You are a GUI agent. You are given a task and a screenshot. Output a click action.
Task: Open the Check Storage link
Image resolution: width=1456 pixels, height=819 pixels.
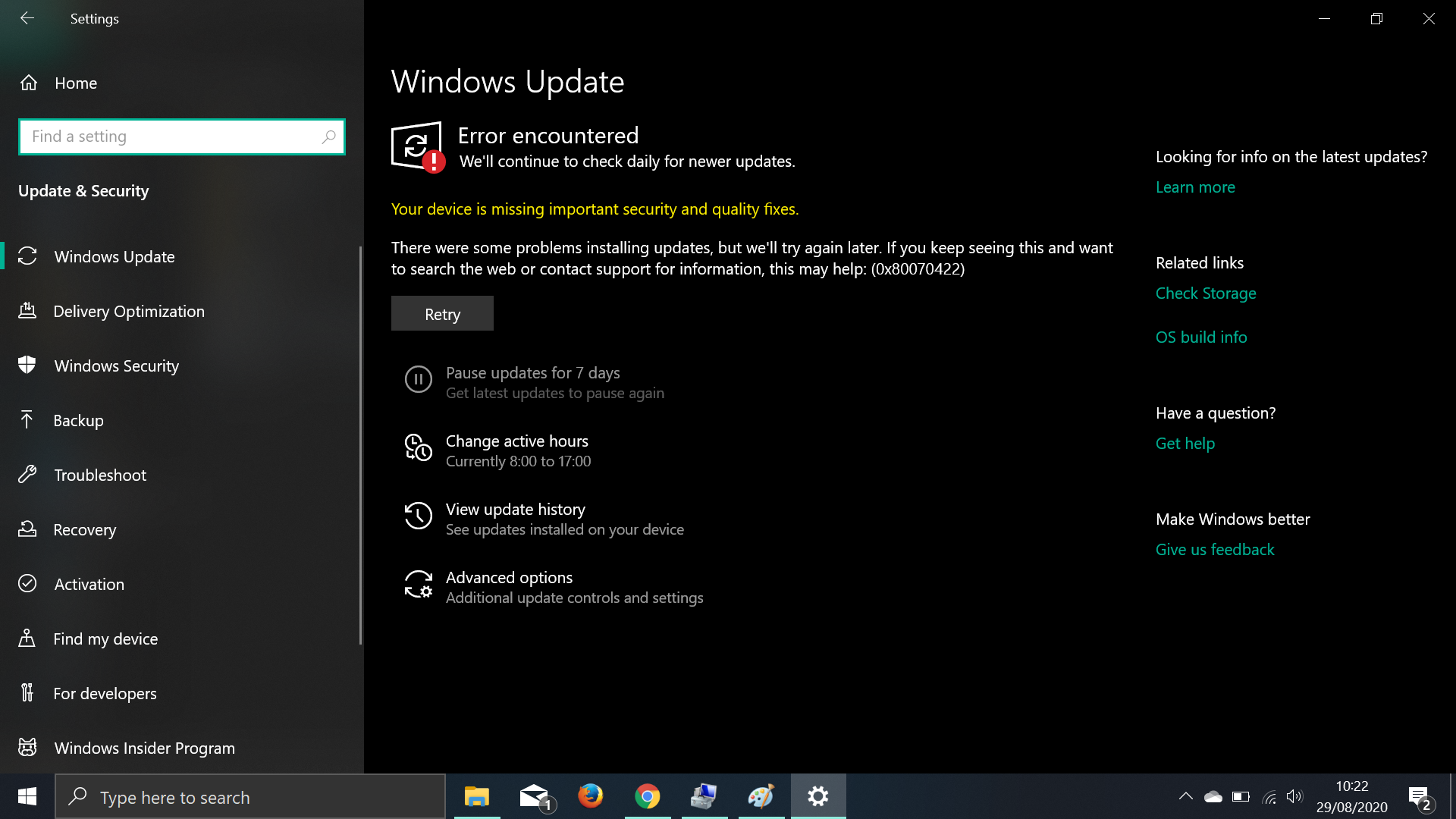[1206, 293]
